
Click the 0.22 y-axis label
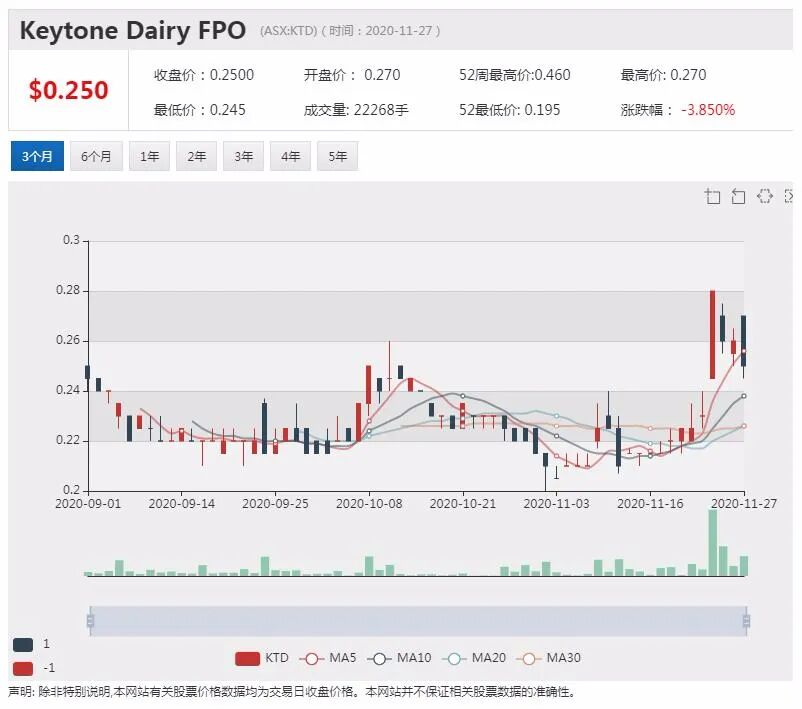(x=68, y=440)
